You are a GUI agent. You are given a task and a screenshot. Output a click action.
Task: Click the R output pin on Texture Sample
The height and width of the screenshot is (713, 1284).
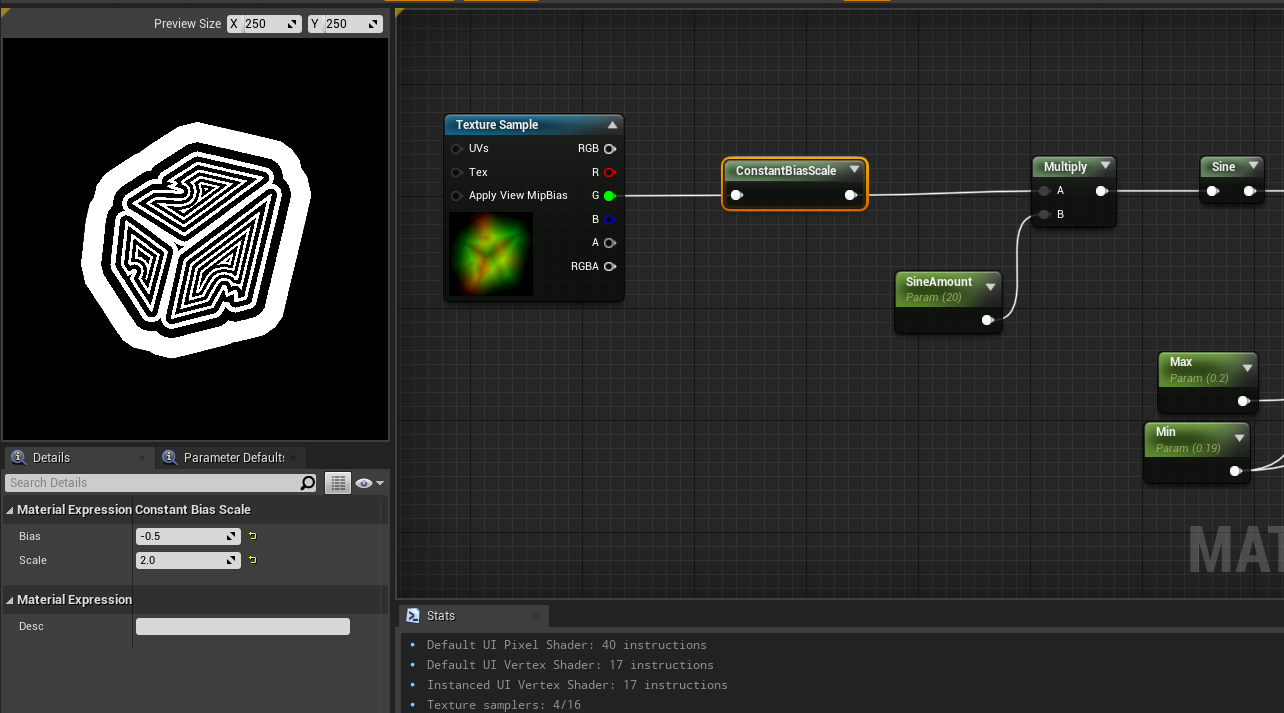coord(609,172)
